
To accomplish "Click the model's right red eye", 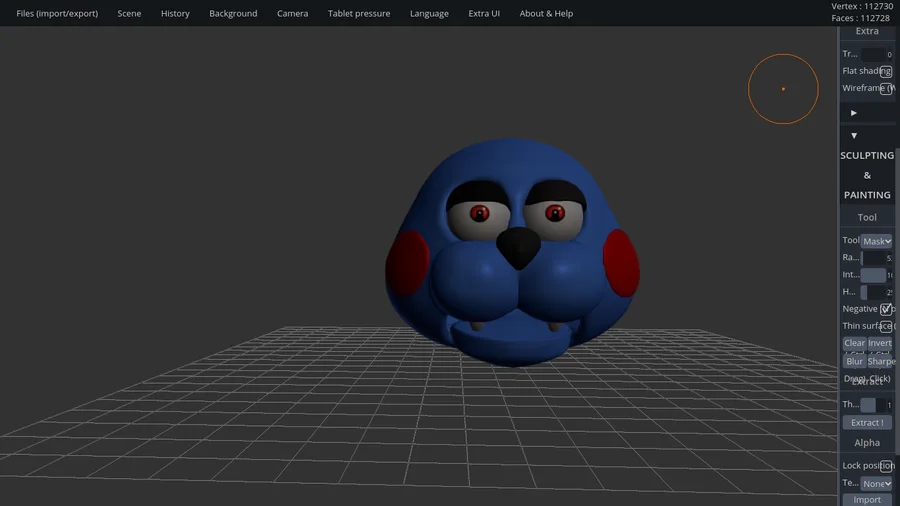I will [554, 213].
